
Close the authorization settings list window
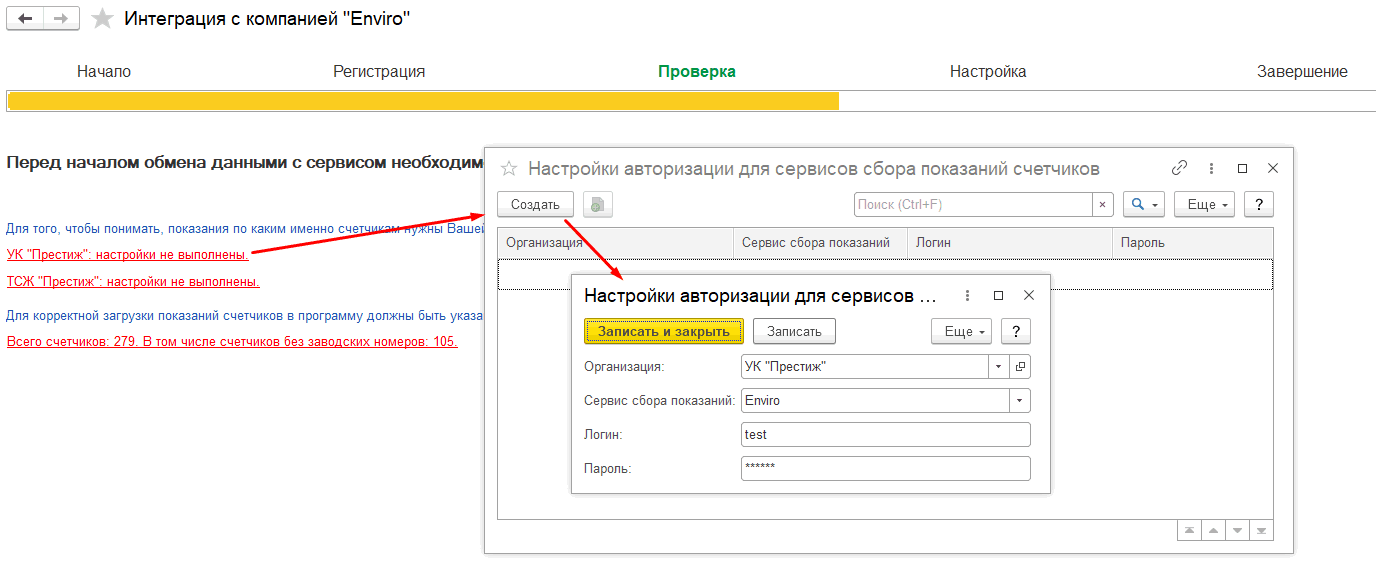pyautogui.click(x=1273, y=168)
